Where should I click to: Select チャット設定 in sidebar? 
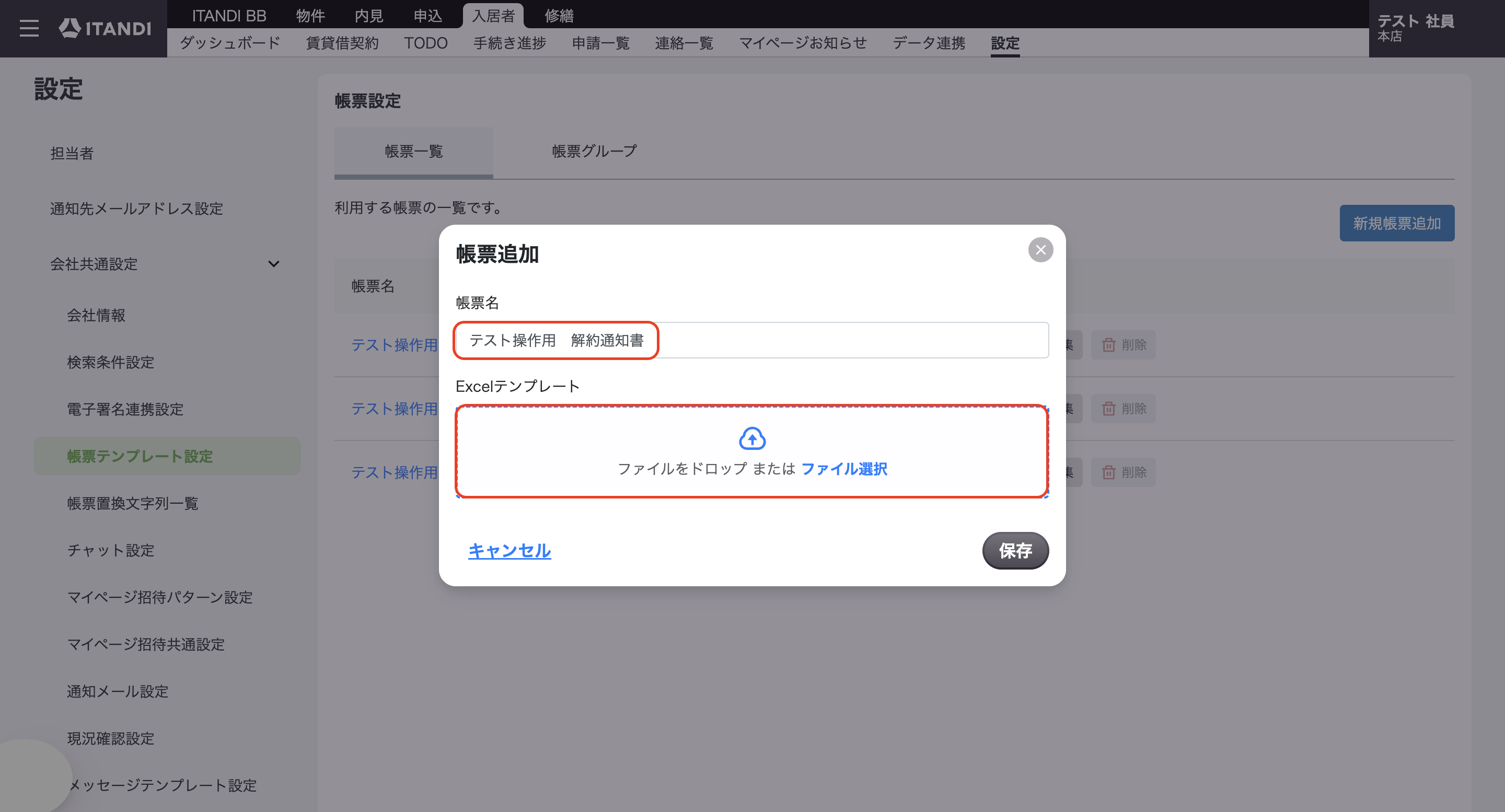pos(111,550)
